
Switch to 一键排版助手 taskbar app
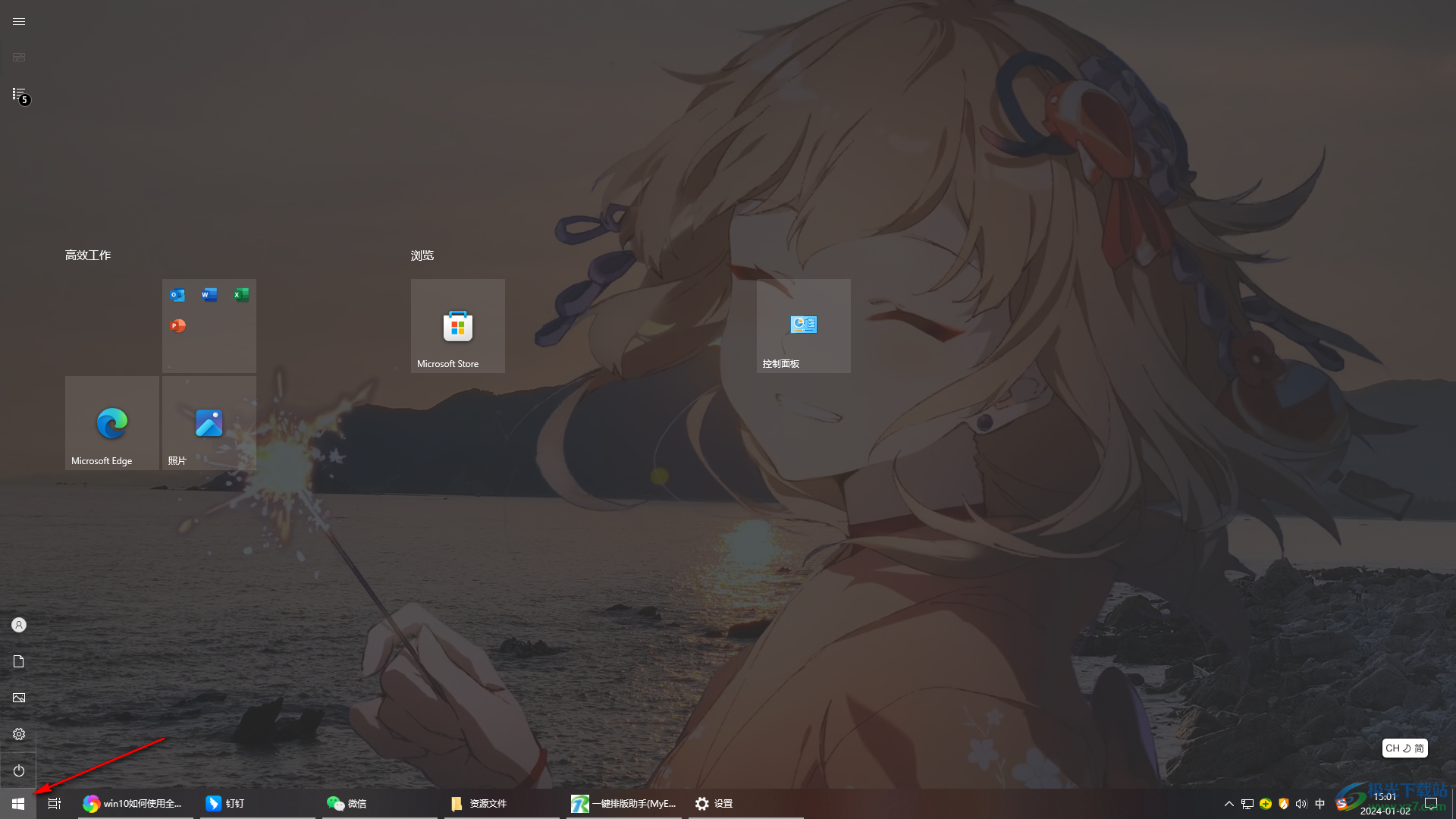pyautogui.click(x=624, y=804)
